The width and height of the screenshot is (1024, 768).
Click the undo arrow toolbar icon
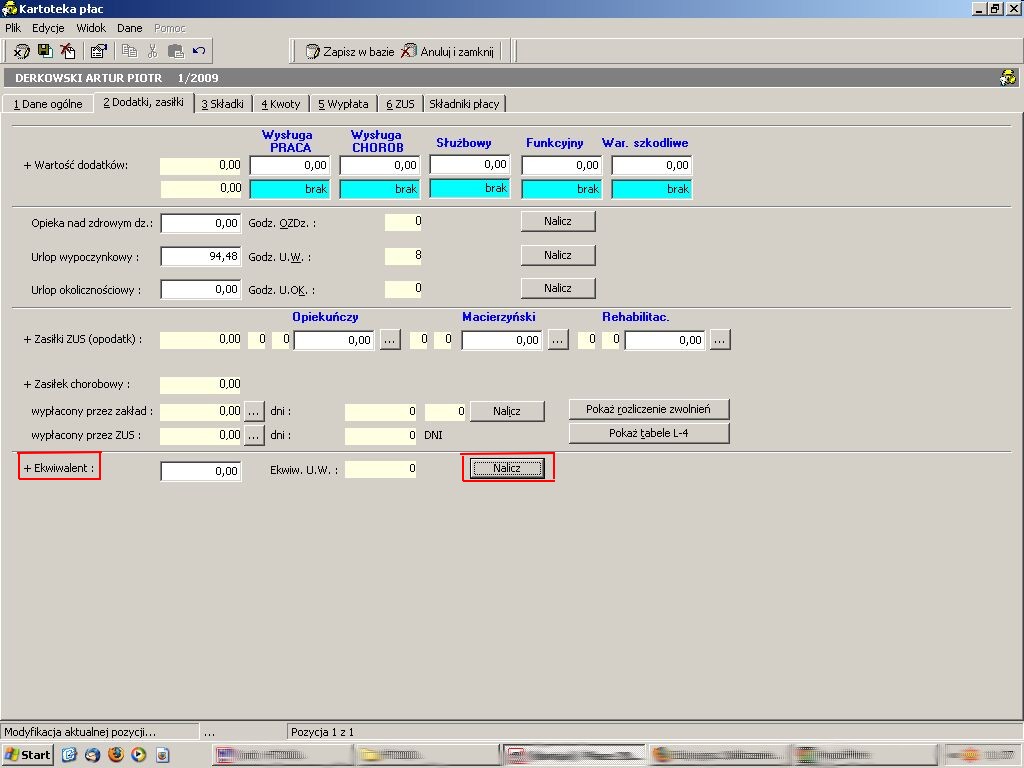coord(199,51)
